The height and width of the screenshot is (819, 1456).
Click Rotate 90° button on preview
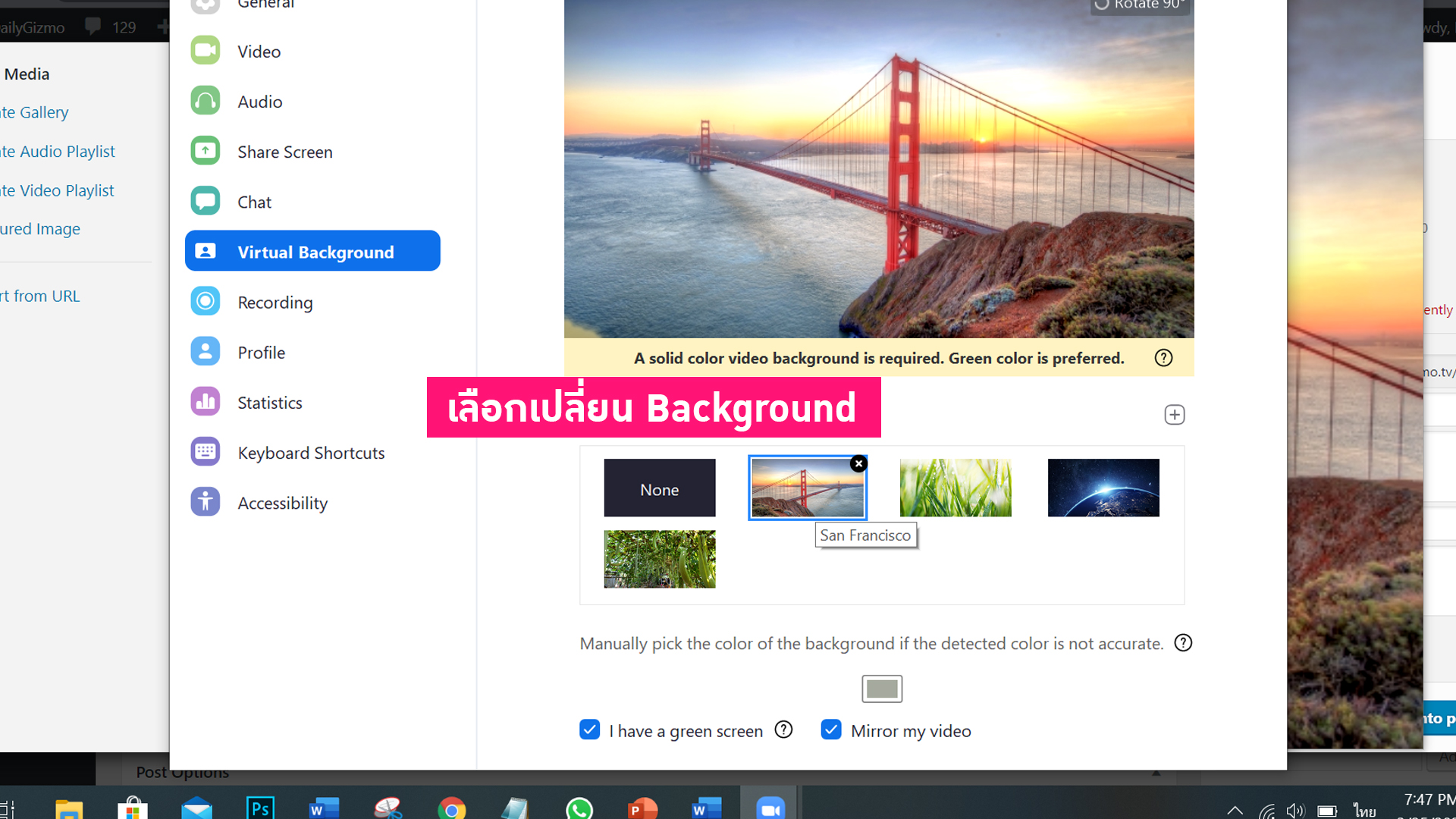(1140, 5)
